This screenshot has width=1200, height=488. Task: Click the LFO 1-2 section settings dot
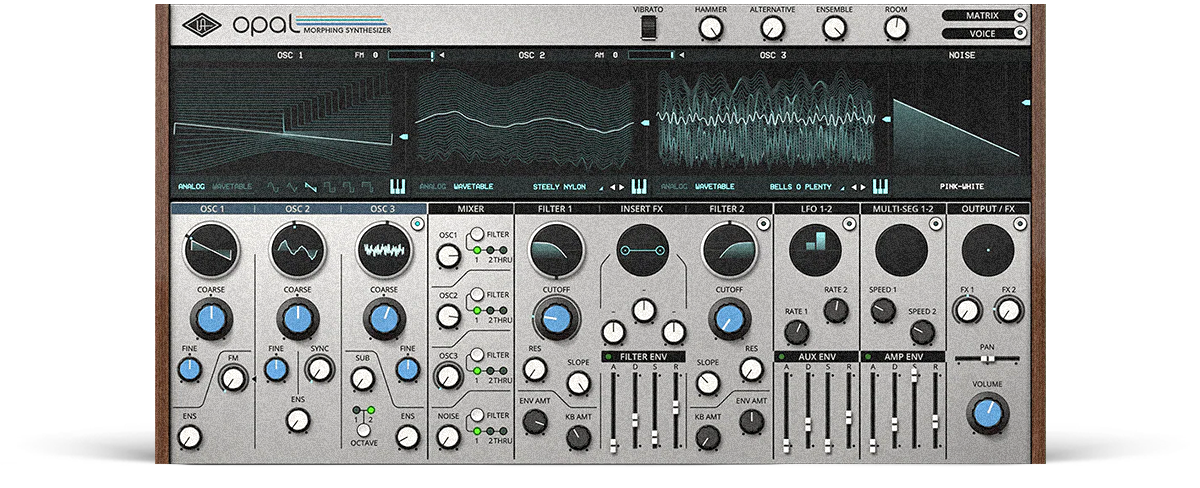pyautogui.click(x=850, y=225)
